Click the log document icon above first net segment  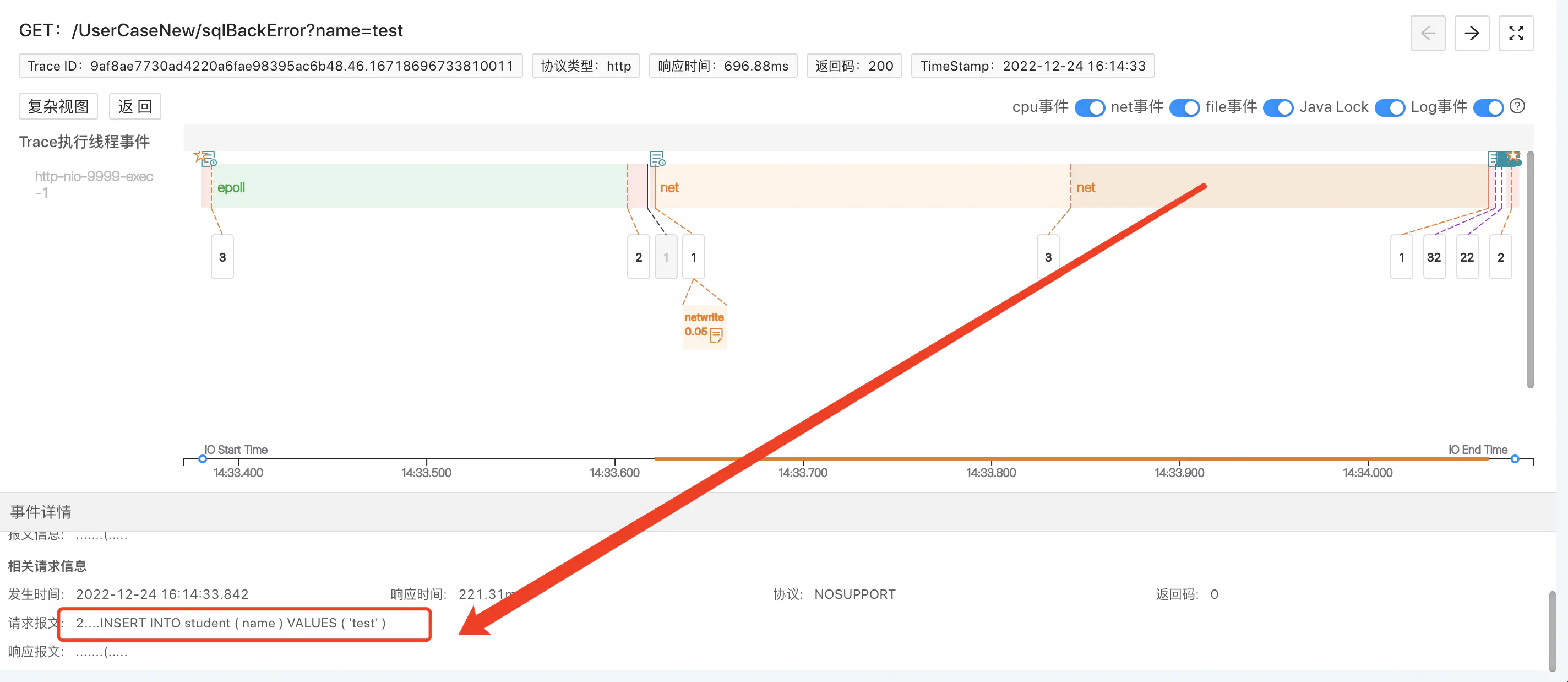(657, 159)
